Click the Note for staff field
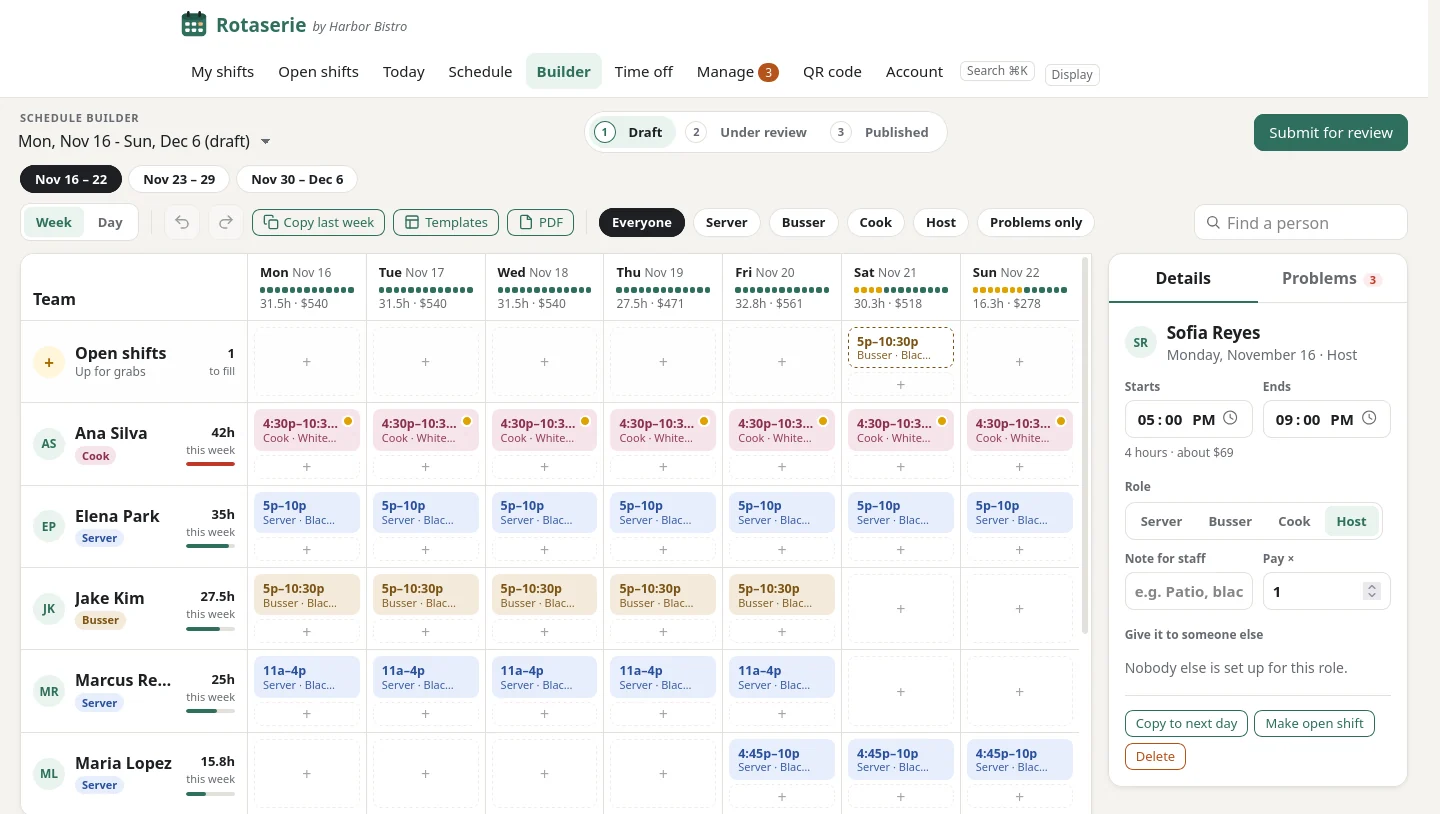The image size is (1440, 814). click(1187, 592)
